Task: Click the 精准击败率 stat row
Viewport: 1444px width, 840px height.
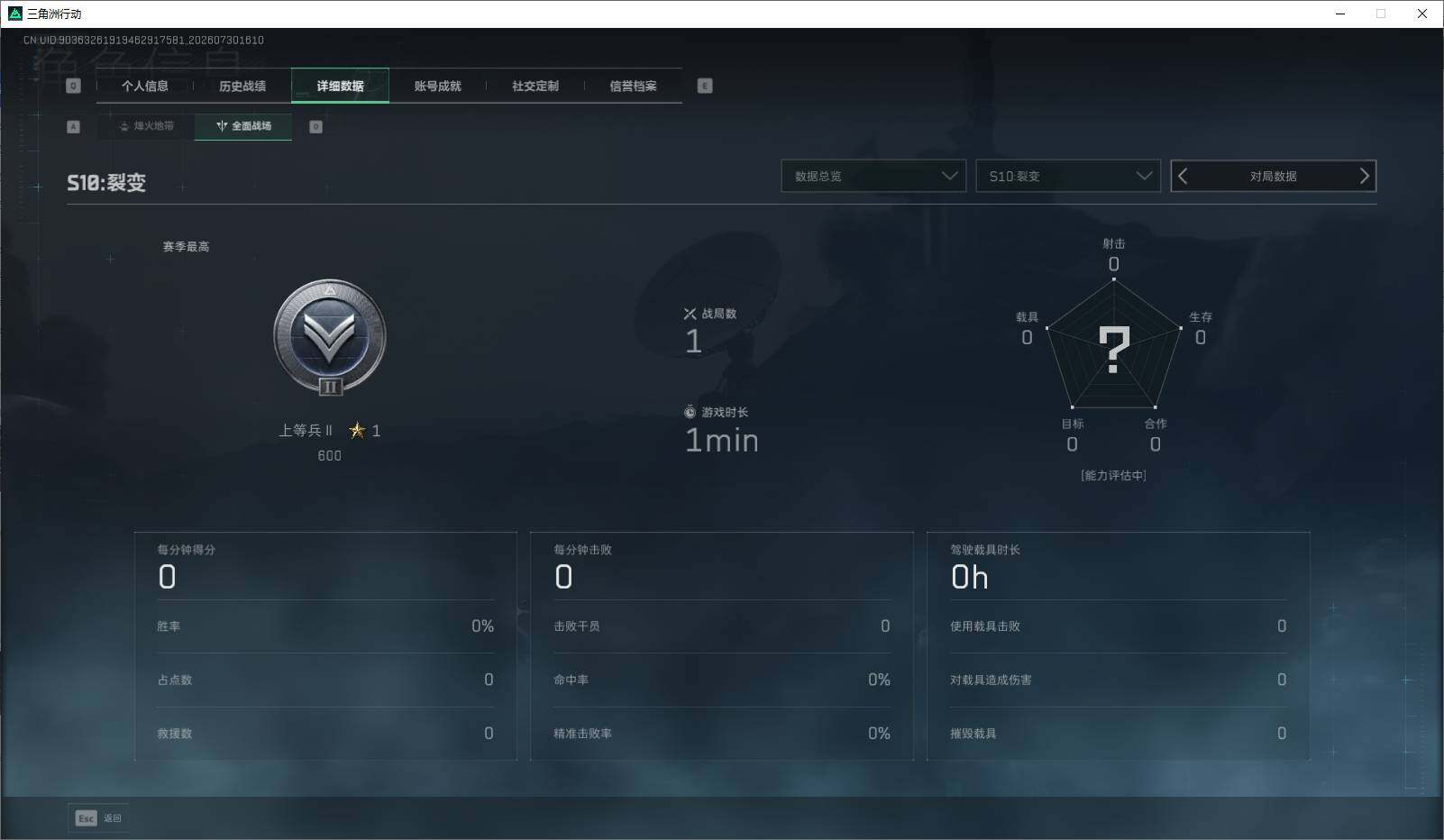Action: (x=722, y=734)
